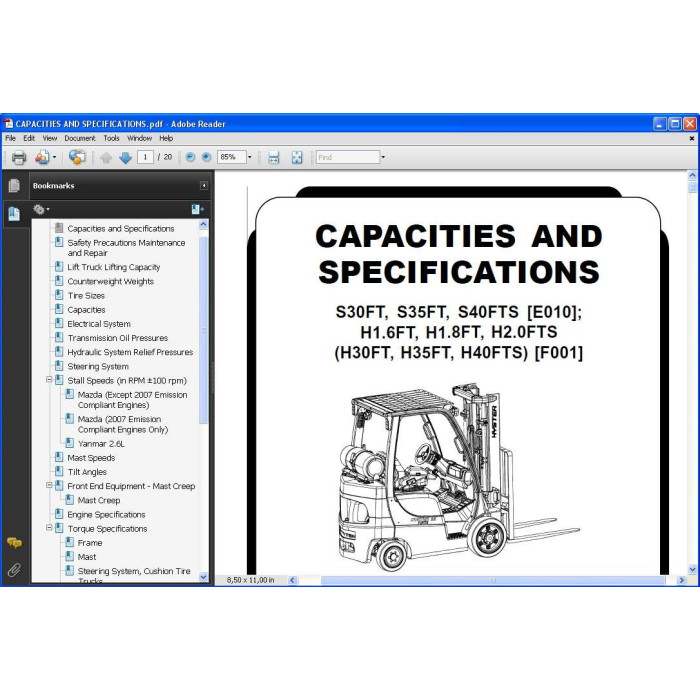Image resolution: width=700 pixels, height=700 pixels.
Task: Collapse the Stall Speeds bookmark node
Action: pyautogui.click(x=49, y=379)
